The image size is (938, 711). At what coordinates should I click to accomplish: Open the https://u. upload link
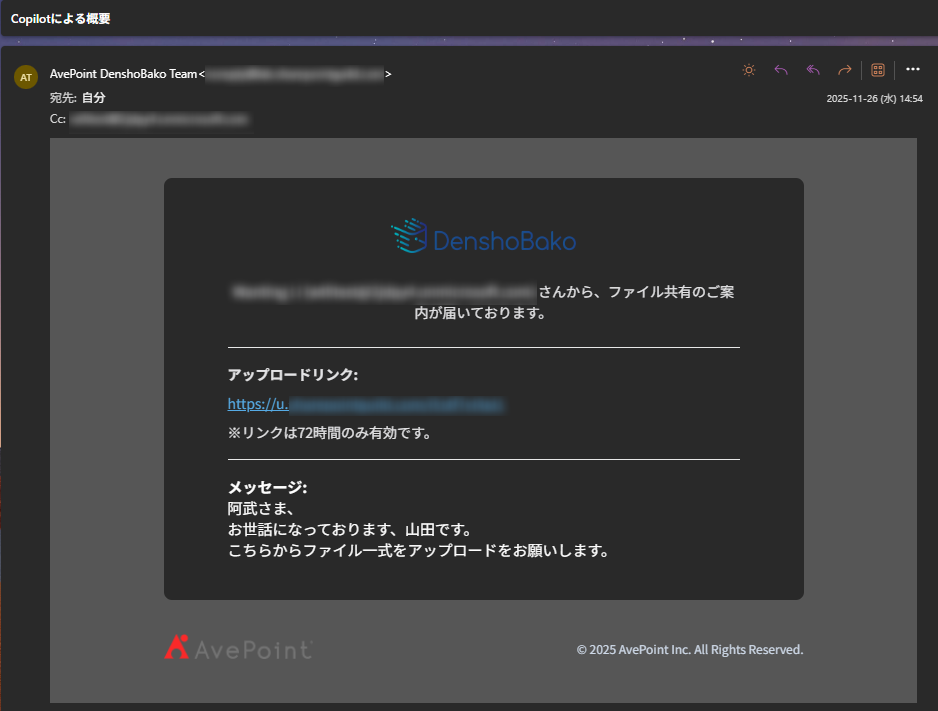(366, 404)
